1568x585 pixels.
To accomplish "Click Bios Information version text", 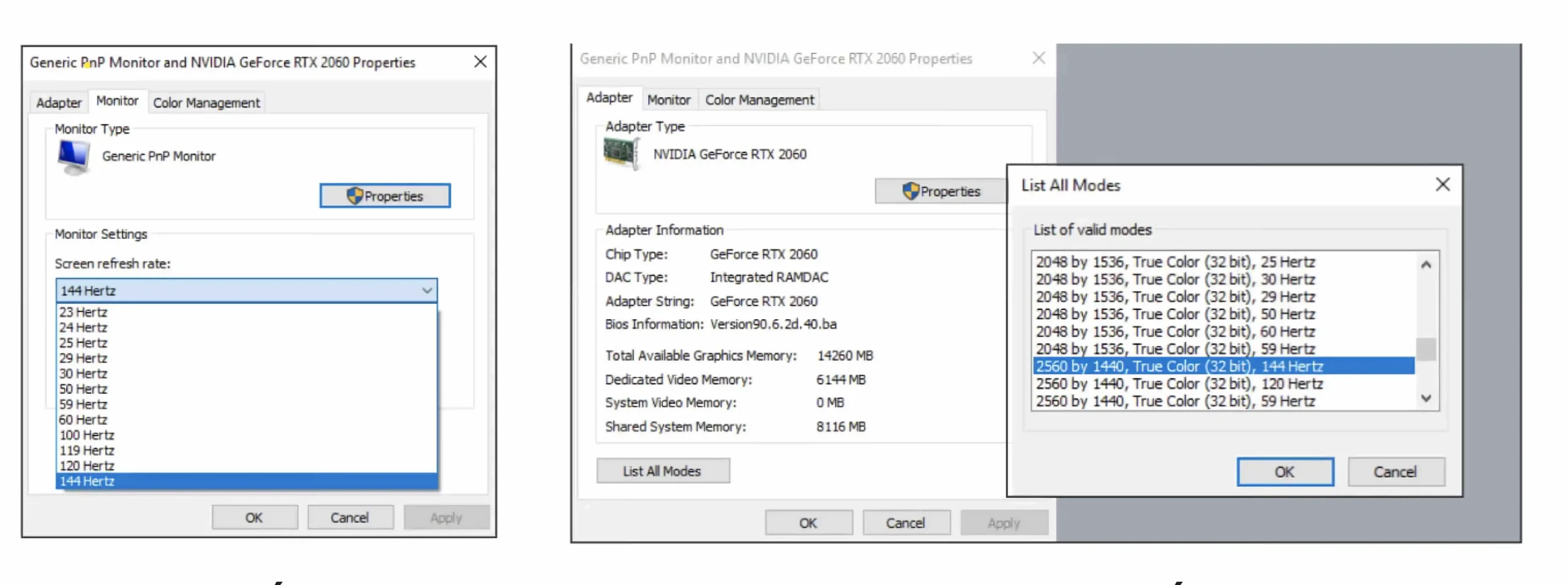I will (x=774, y=324).
